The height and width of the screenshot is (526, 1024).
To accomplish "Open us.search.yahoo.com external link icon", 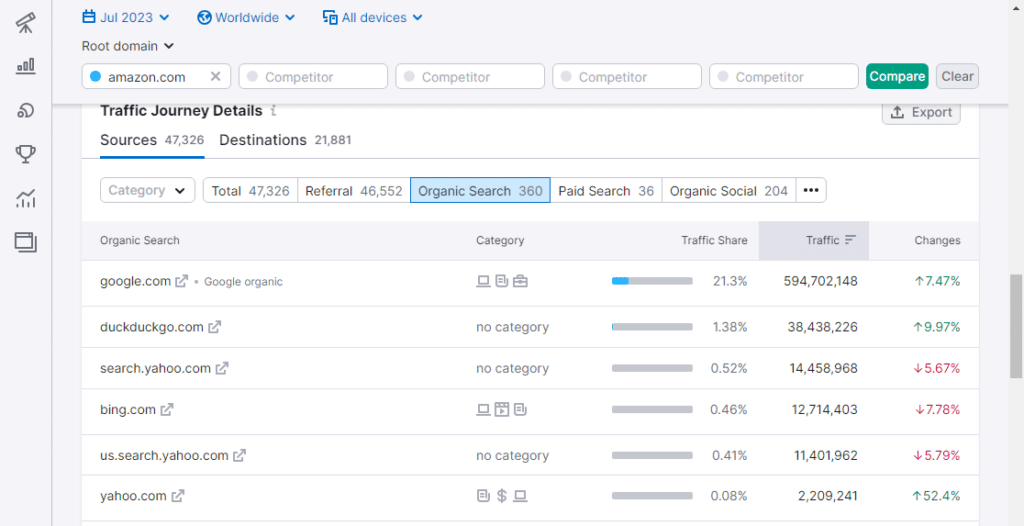I will (240, 455).
